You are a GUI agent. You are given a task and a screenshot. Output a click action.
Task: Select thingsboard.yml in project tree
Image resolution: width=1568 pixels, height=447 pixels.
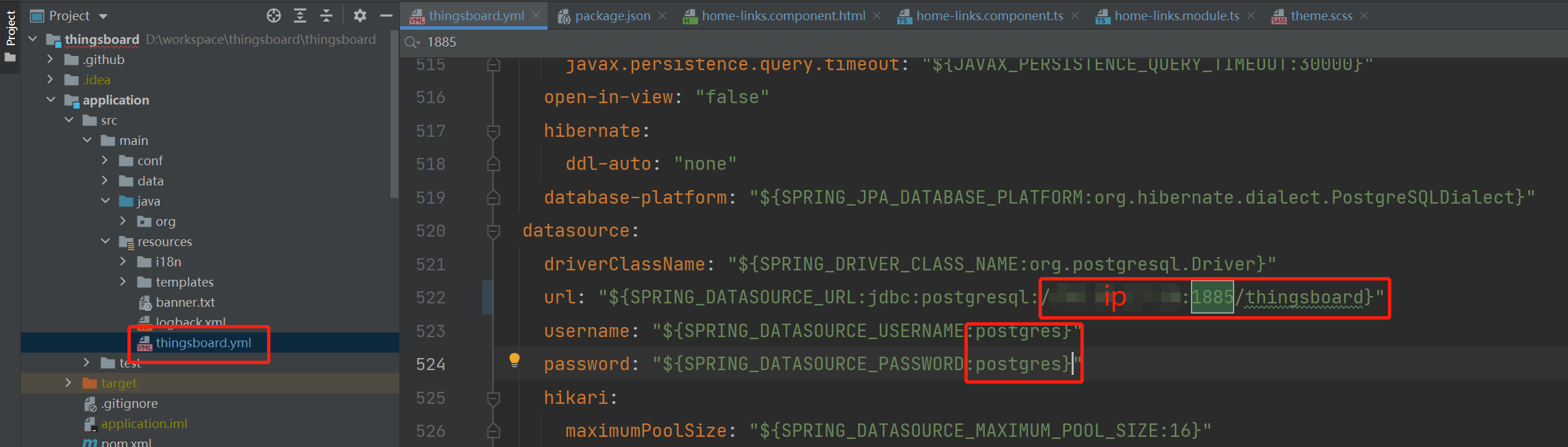(x=203, y=342)
